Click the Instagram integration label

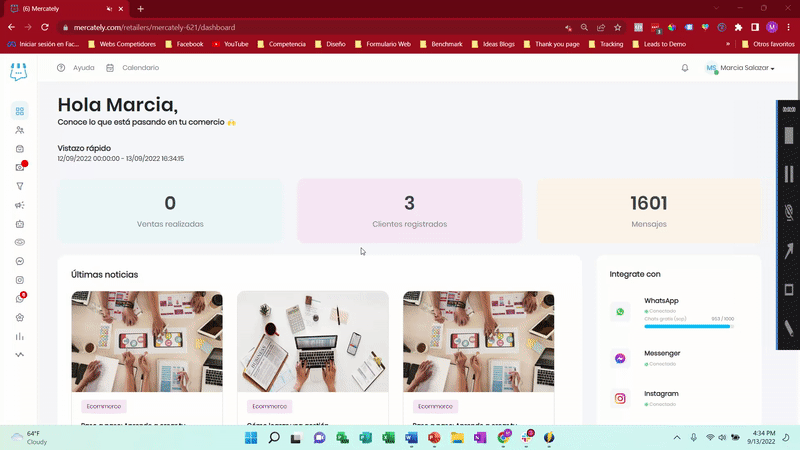(661, 394)
